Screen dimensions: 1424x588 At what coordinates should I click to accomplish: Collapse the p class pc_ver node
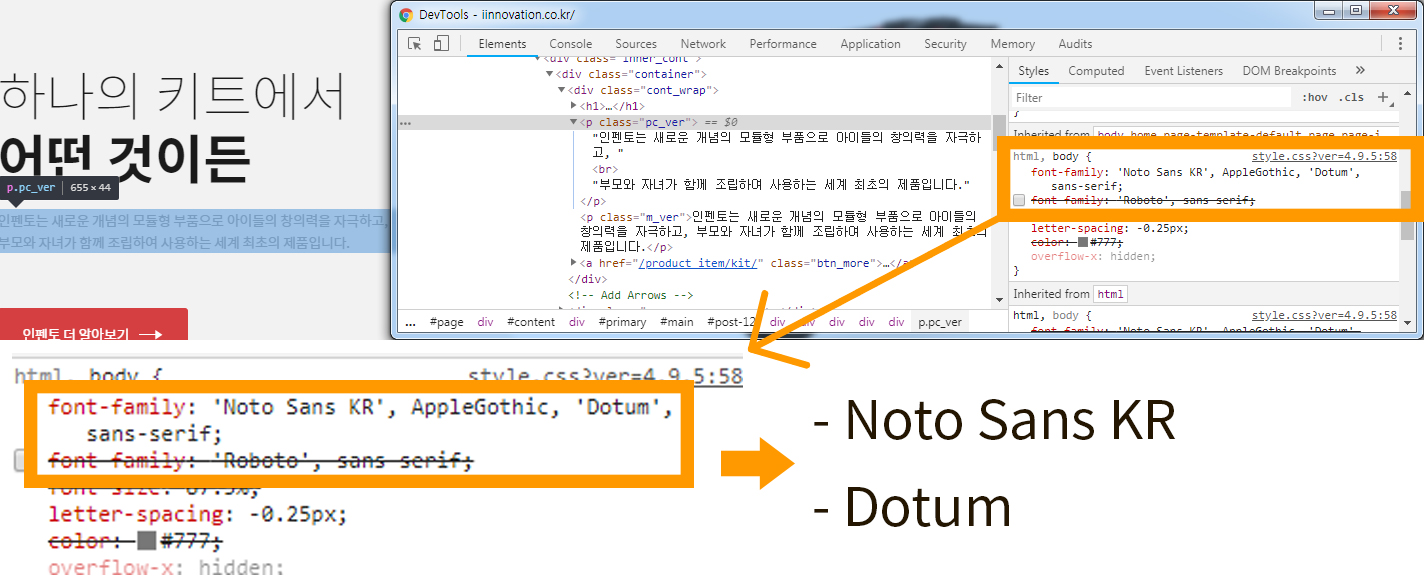click(x=573, y=122)
